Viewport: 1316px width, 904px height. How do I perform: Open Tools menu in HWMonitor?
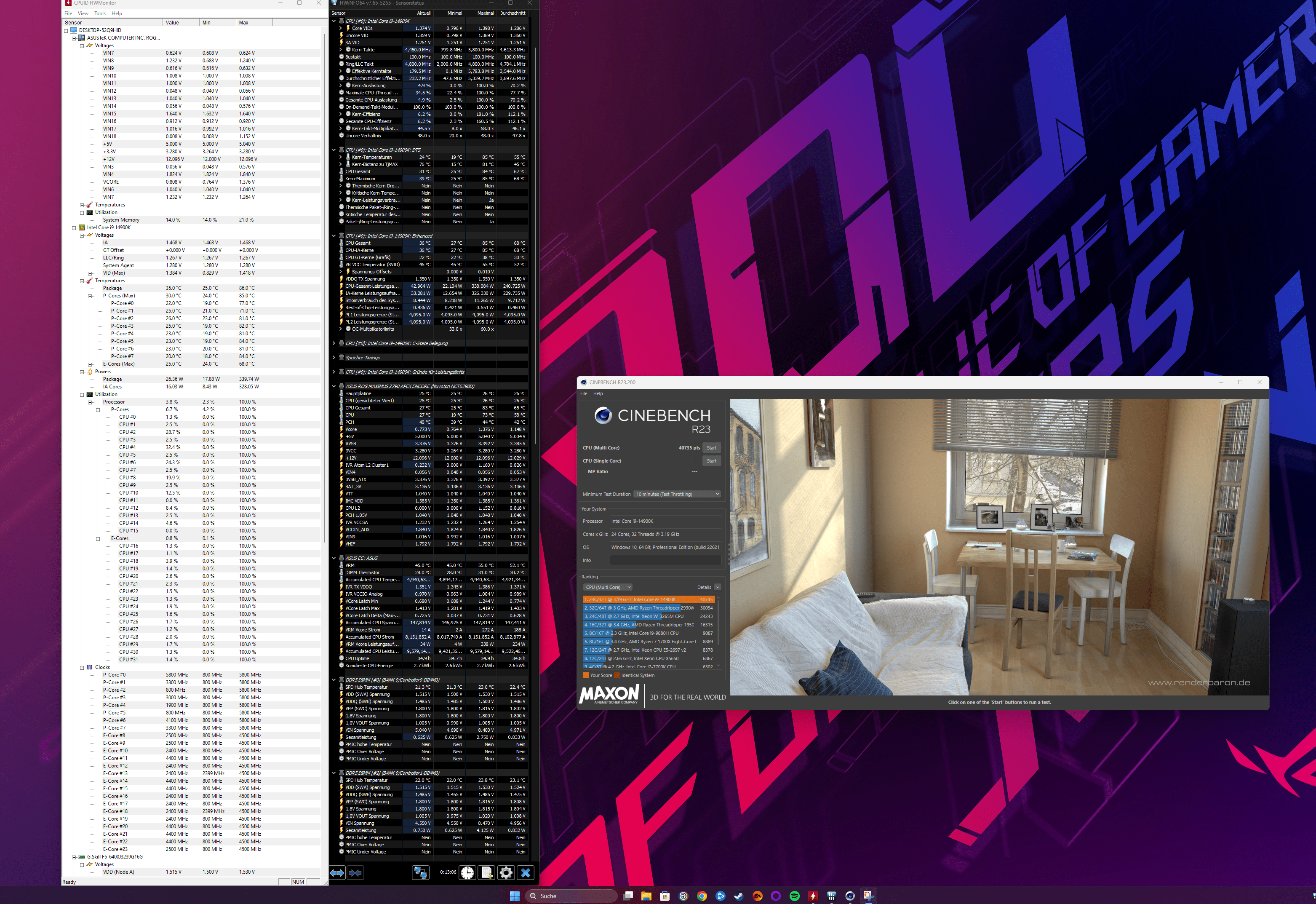(x=100, y=13)
